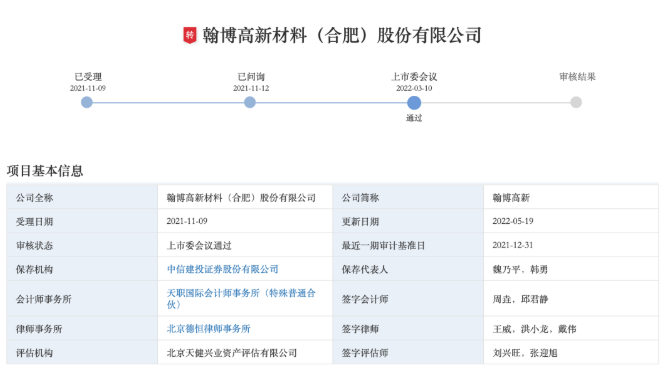Open the 天职国际会计师事务所 link
668x370 pixels.
click(x=241, y=298)
